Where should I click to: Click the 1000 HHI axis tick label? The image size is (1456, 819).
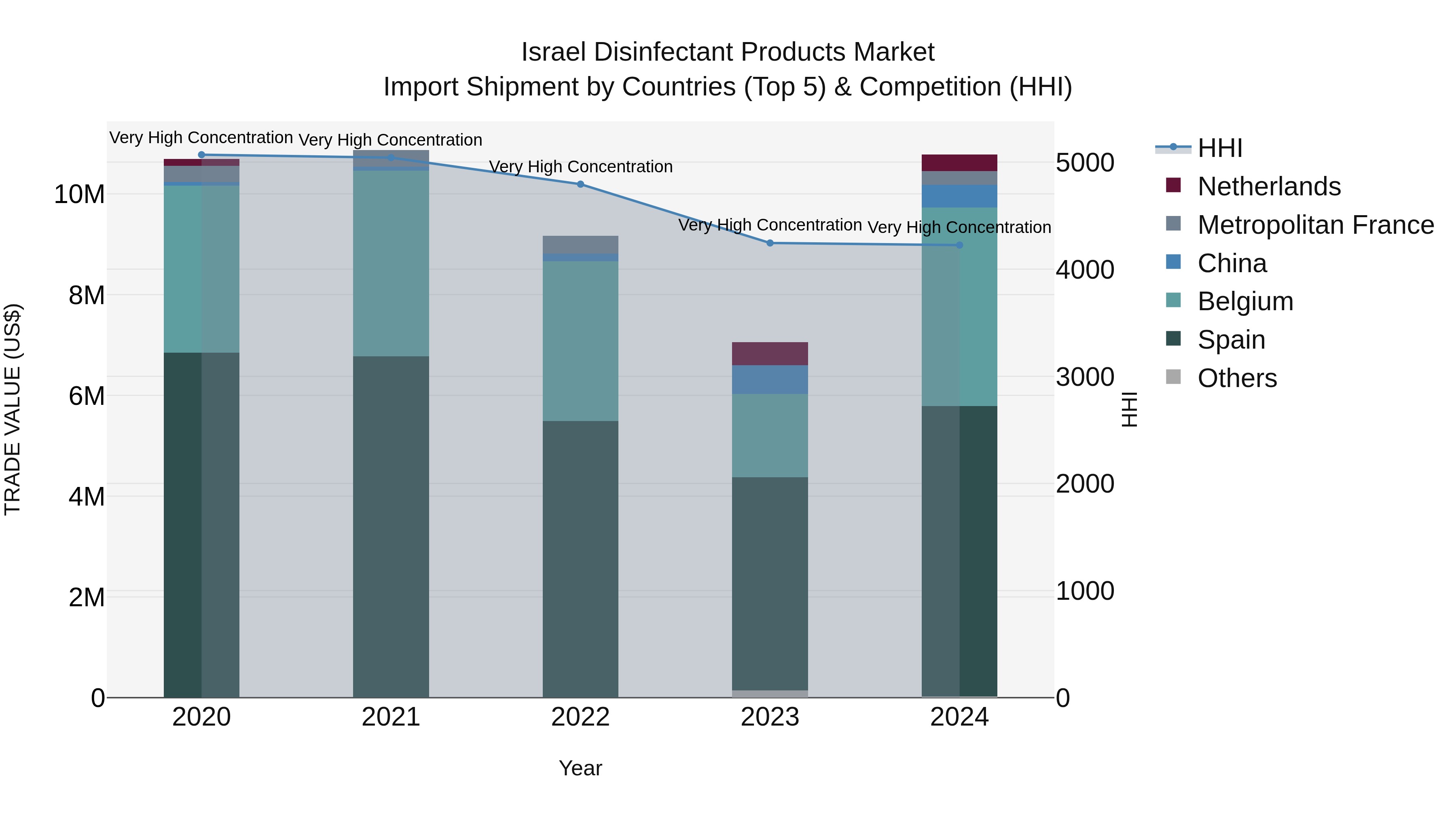tap(1085, 591)
